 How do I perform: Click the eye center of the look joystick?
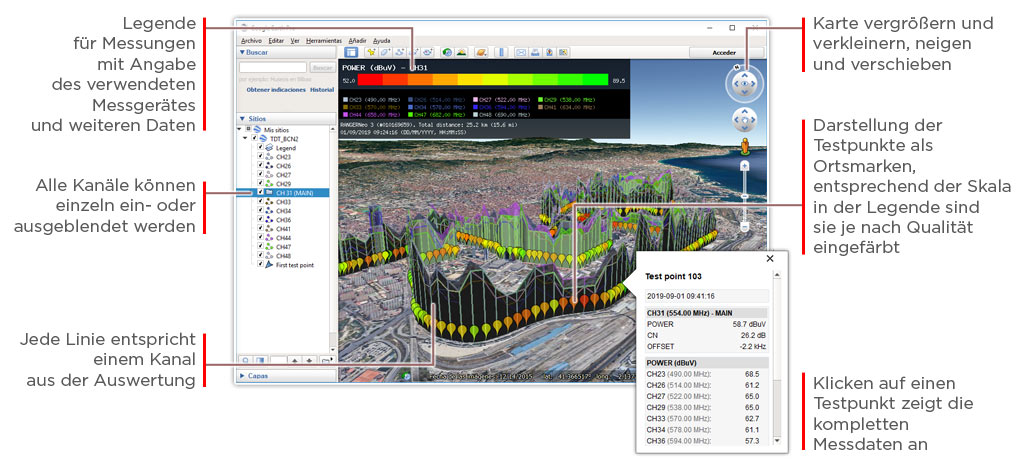(744, 84)
